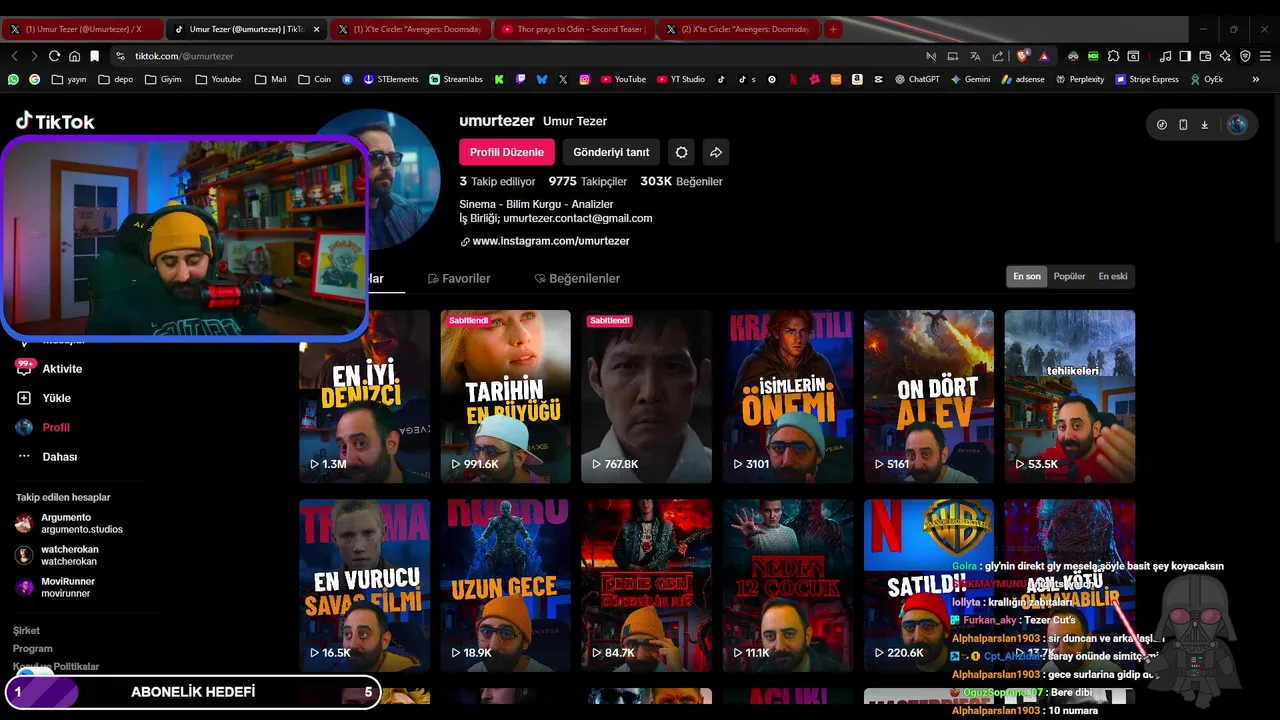This screenshot has height=720, width=1280.
Task: Click the Gönderiyi tanıt button
Action: (x=611, y=152)
